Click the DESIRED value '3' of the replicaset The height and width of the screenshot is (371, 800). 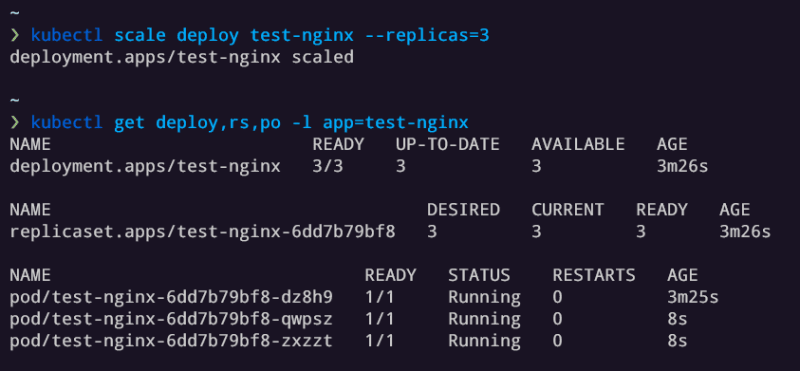[432, 232]
